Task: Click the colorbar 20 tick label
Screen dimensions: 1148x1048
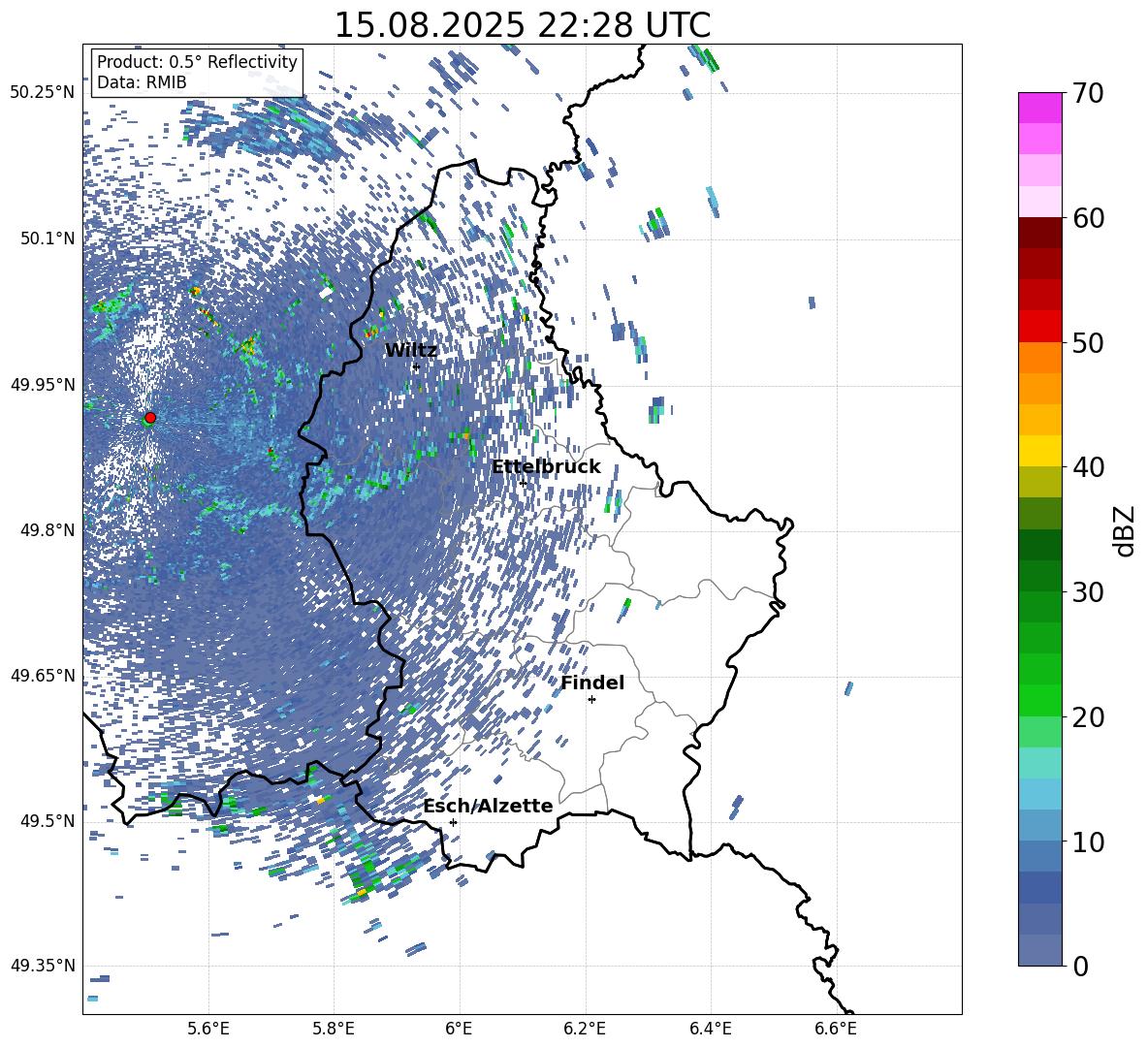Action: [x=1088, y=717]
